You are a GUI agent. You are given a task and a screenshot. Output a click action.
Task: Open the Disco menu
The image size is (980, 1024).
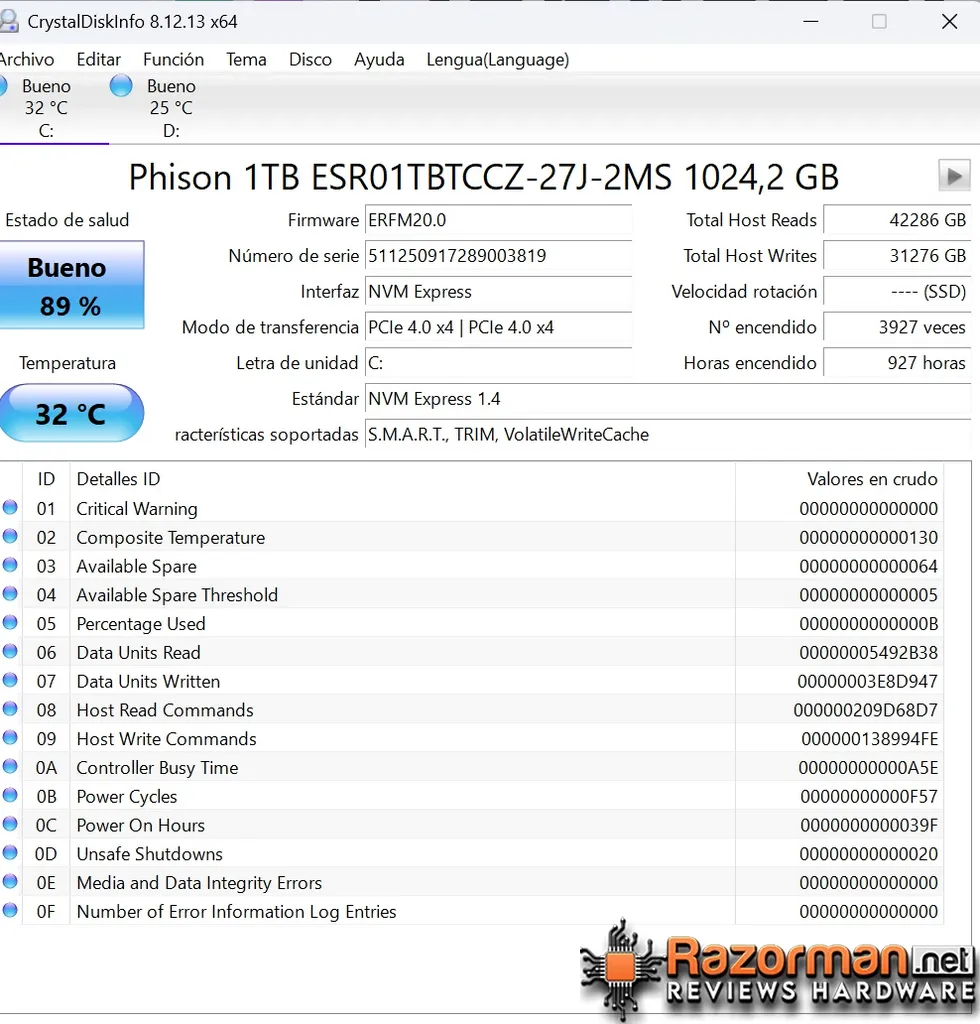310,59
